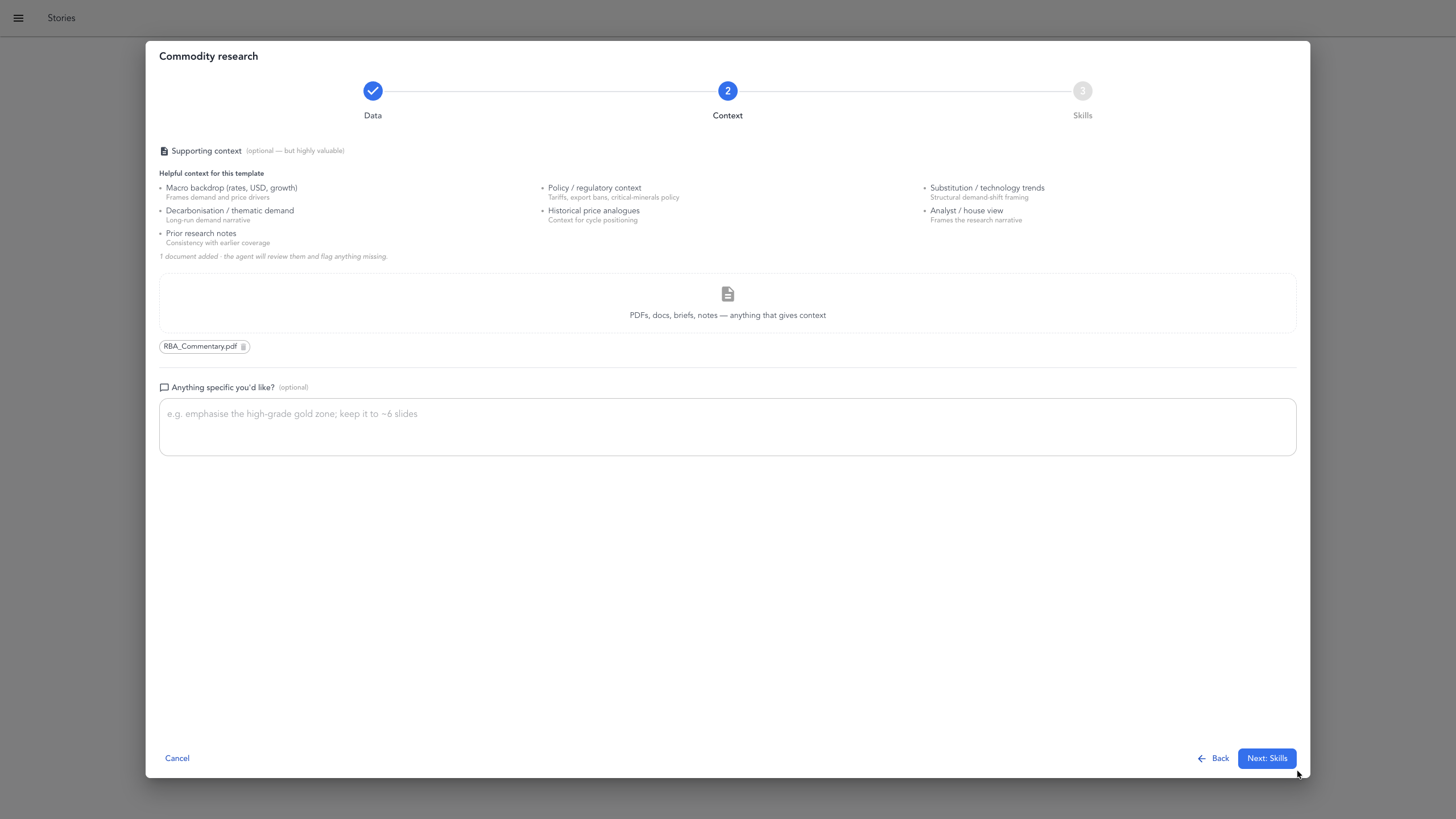Screen dimensions: 1456x819
Task: Click Structural demand-shift framing text
Action: coord(979,197)
